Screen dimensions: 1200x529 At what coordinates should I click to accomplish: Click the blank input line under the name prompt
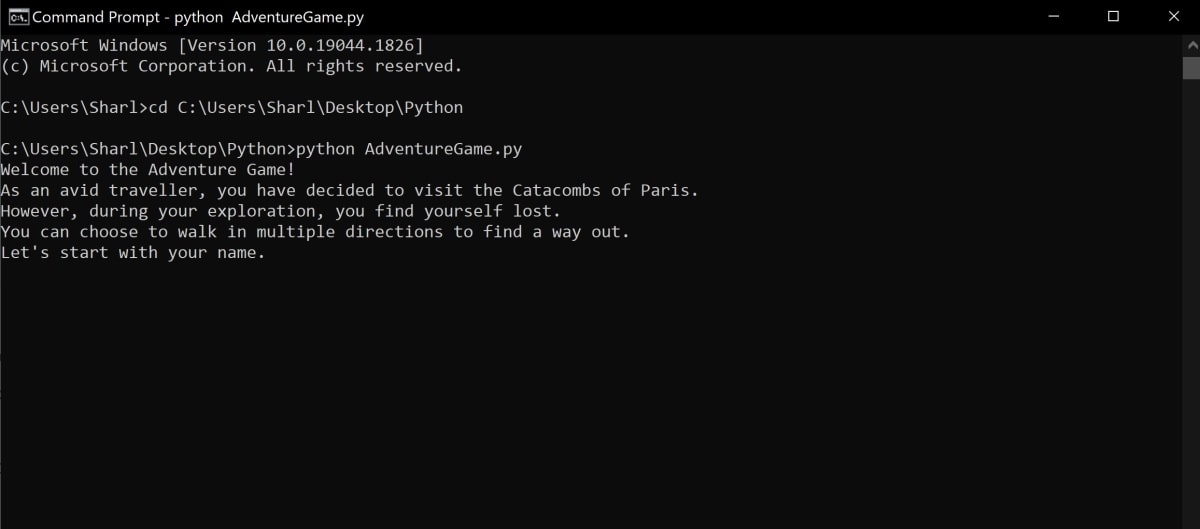pos(590,274)
